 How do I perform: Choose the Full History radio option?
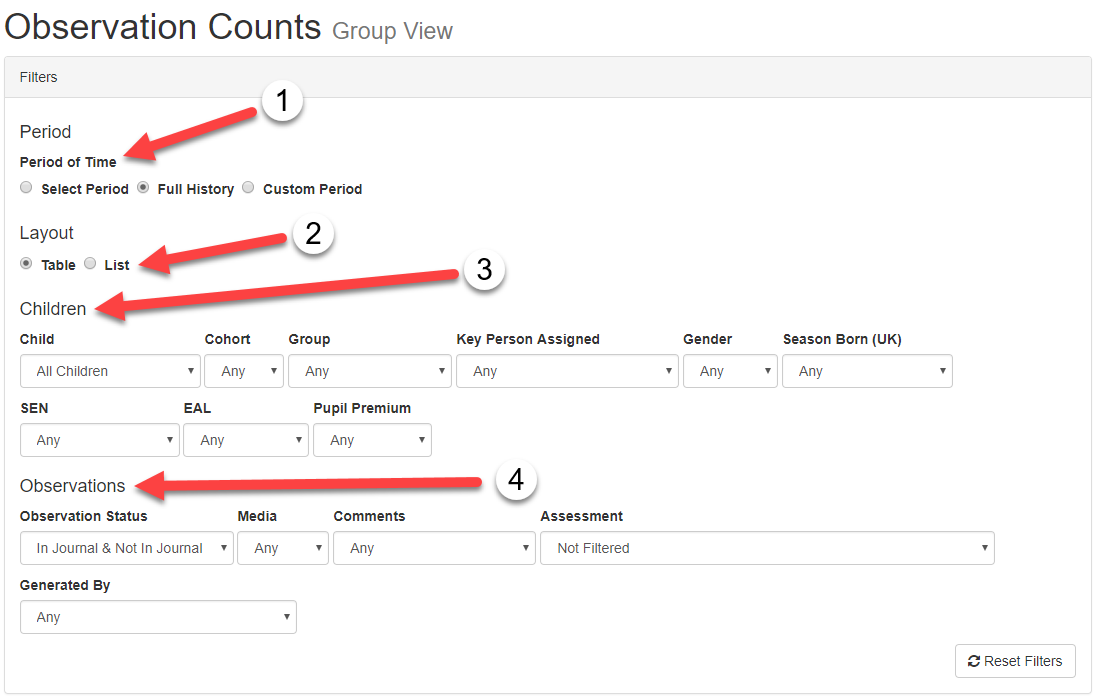(x=143, y=188)
